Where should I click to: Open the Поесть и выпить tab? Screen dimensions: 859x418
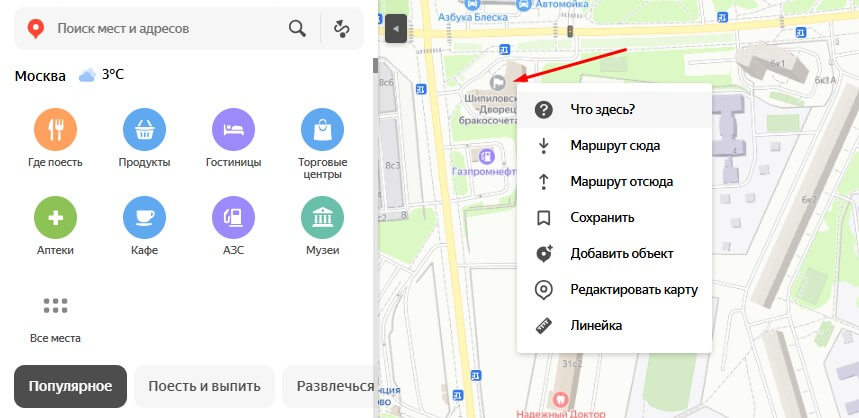pyautogui.click(x=204, y=386)
